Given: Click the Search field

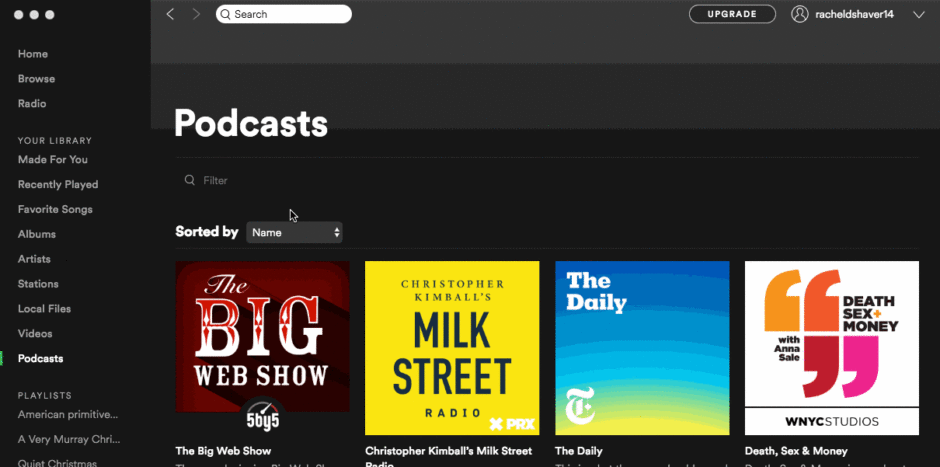Looking at the screenshot, I should point(284,14).
